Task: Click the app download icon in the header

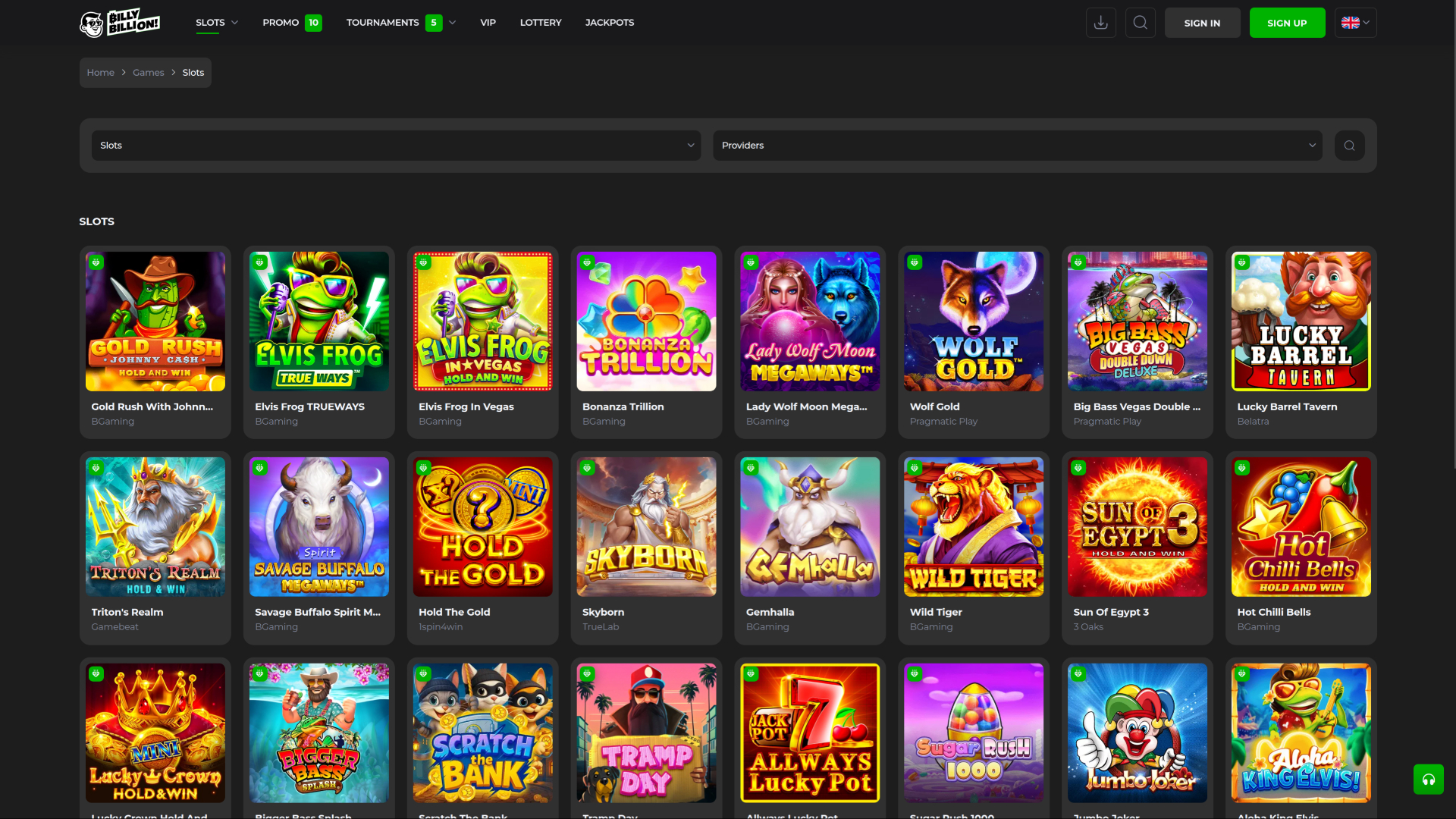Action: click(x=1101, y=22)
